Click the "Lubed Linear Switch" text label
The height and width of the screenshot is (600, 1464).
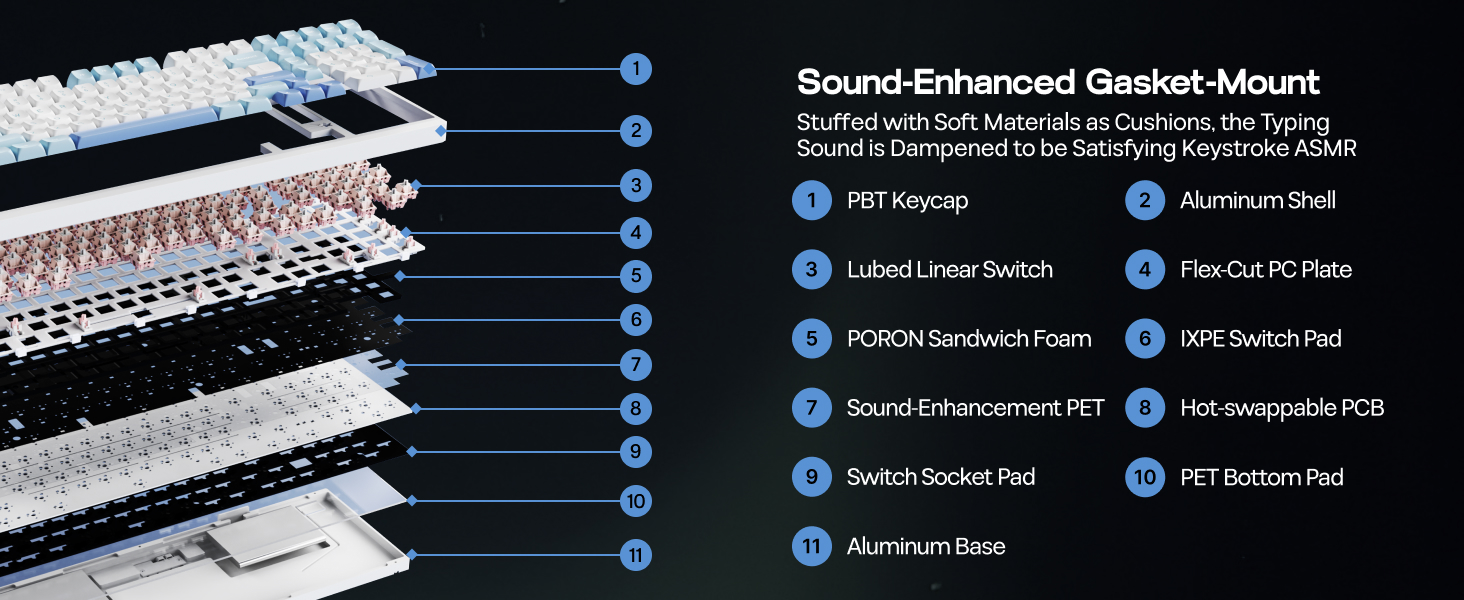949,270
